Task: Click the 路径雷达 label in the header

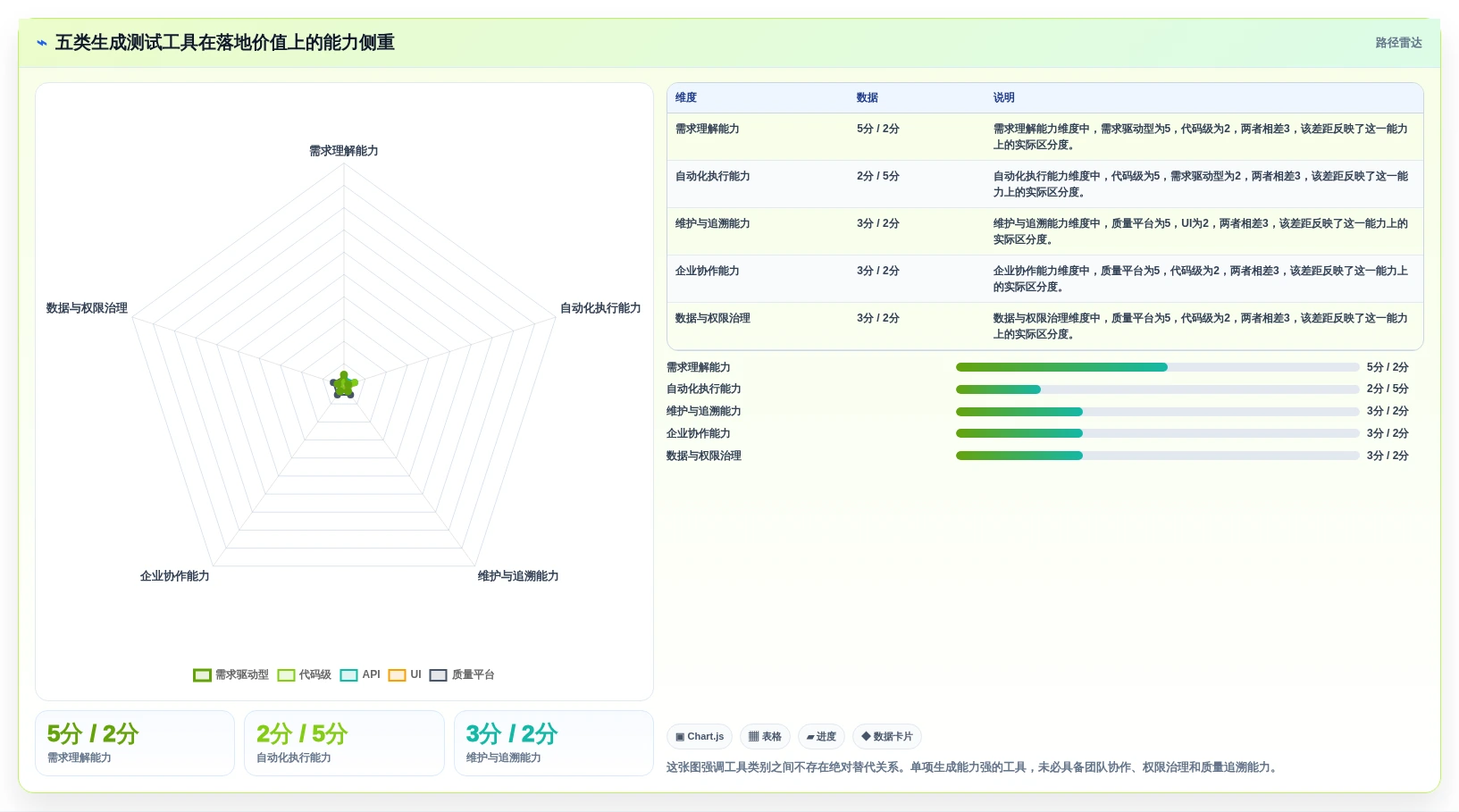Action: pyautogui.click(x=1398, y=43)
